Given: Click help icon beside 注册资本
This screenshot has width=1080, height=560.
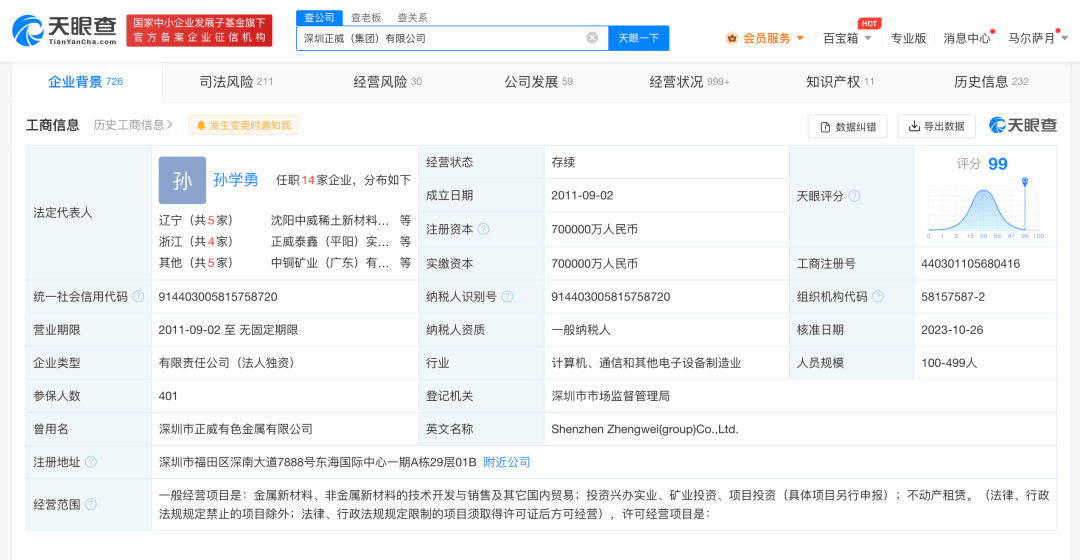Looking at the screenshot, I should pyautogui.click(x=484, y=229).
